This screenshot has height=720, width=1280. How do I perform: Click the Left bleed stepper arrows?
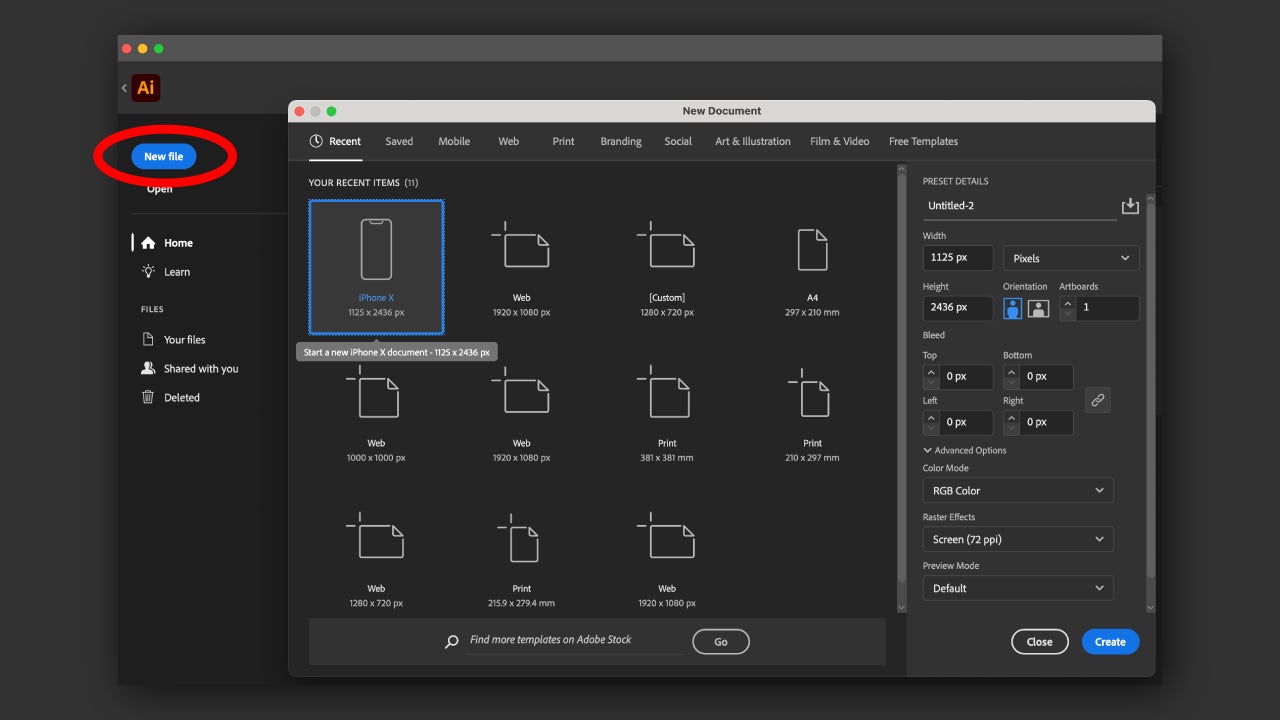pyautogui.click(x=931, y=422)
